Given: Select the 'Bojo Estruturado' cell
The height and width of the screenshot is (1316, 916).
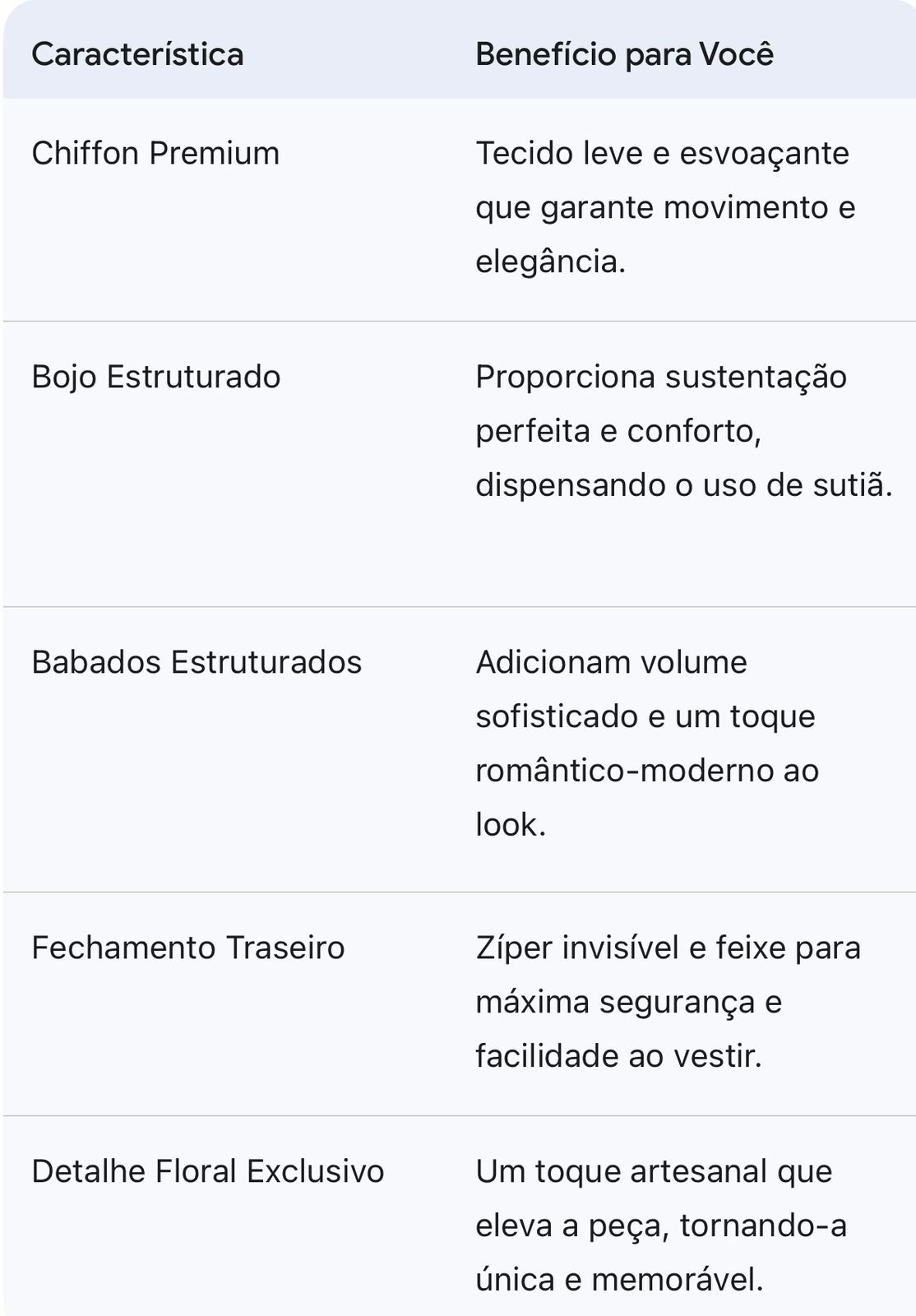Looking at the screenshot, I should click(156, 378).
